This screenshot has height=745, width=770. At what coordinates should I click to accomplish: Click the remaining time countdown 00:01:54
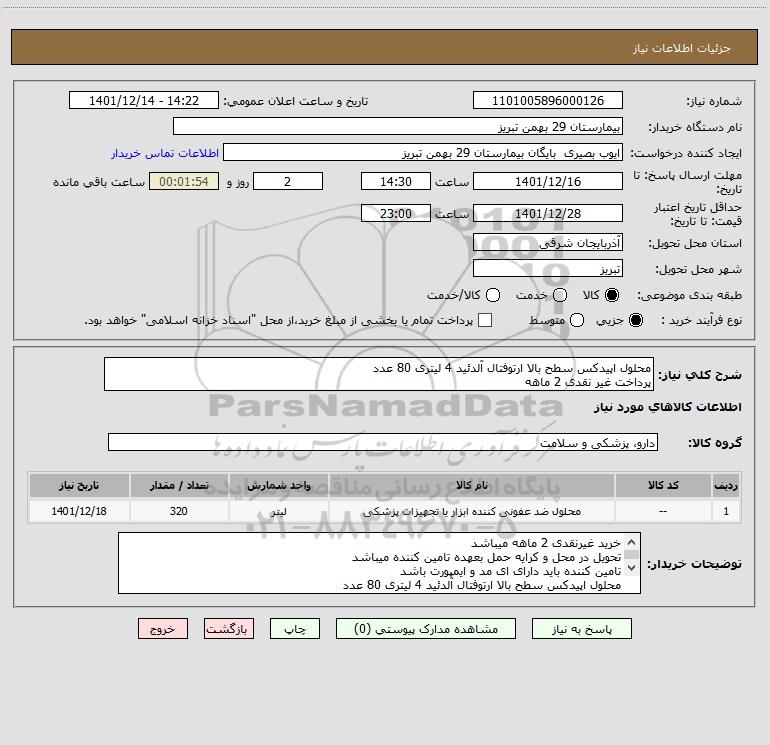pos(184,181)
